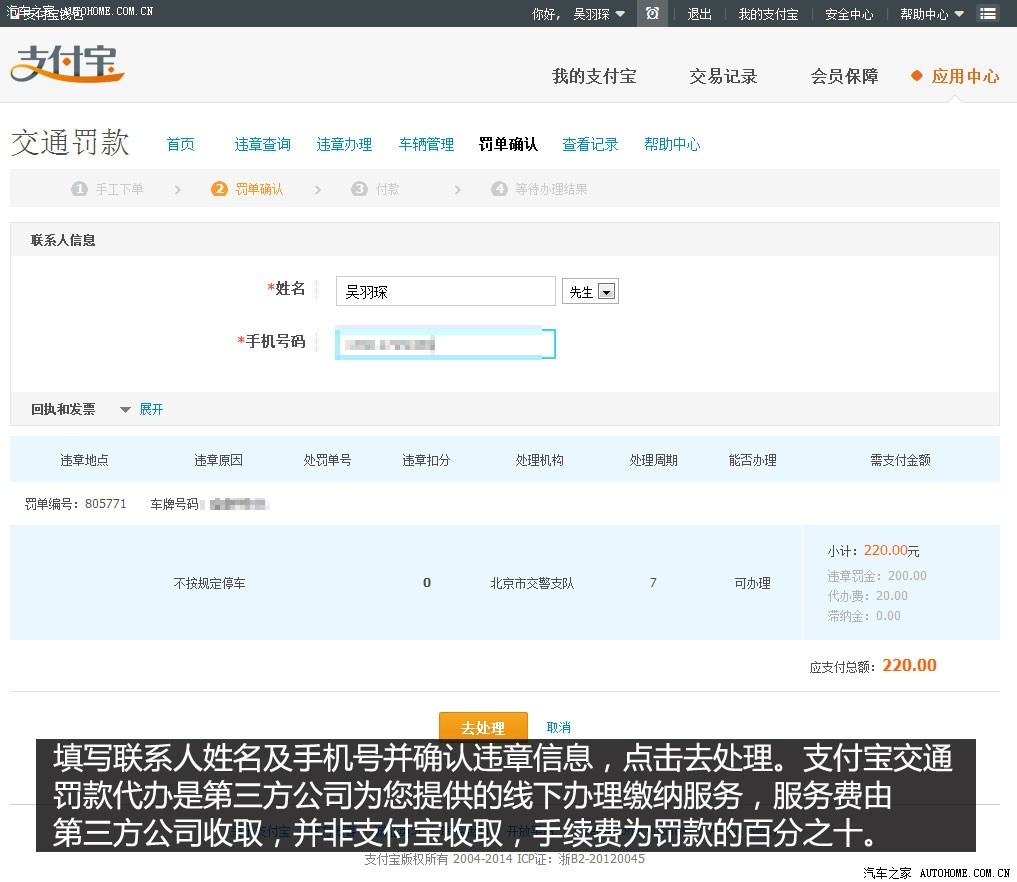Screen dimensions: 1017x882
Task: Click step 1 手工下单
Action: [107, 189]
